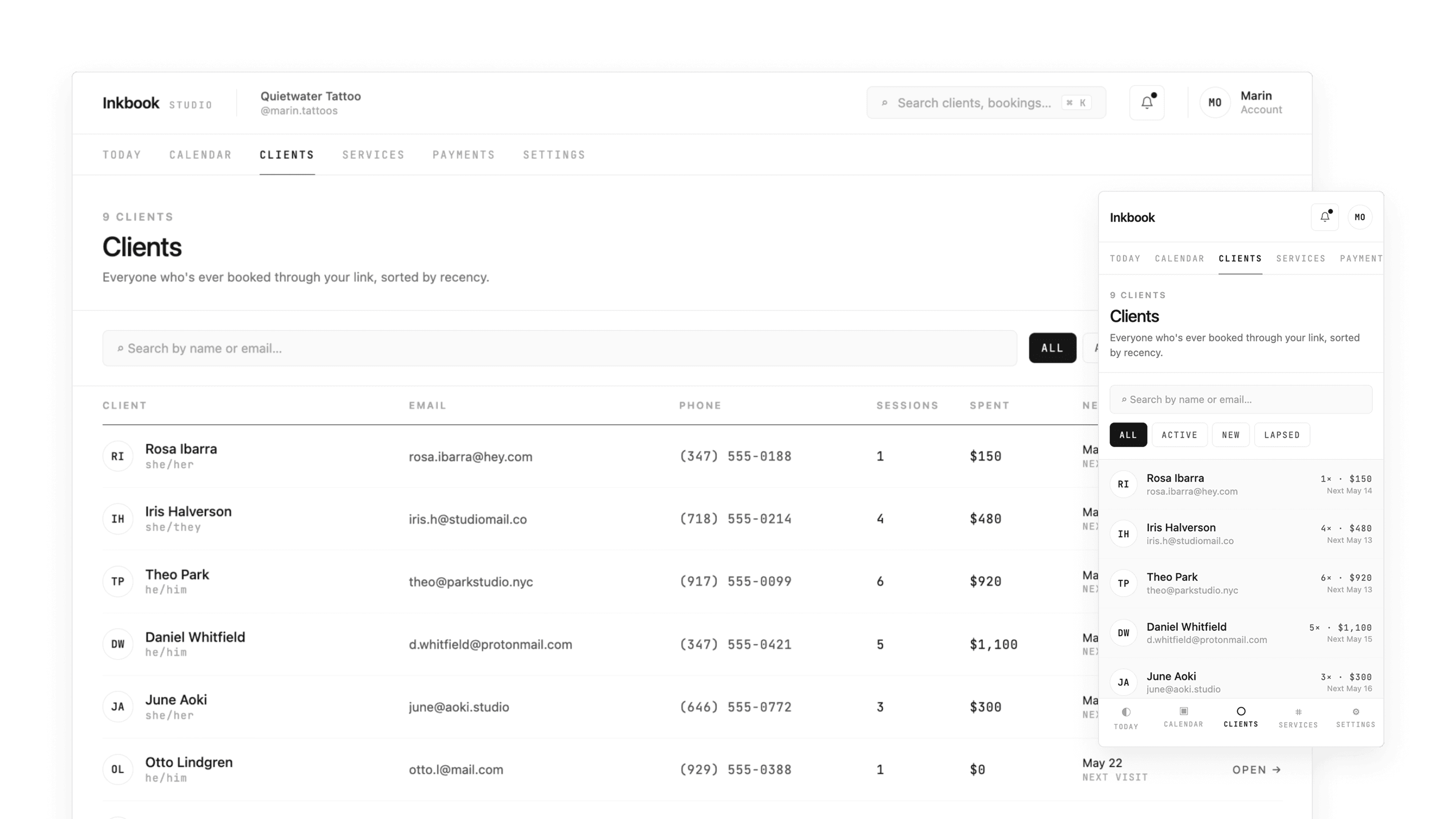Tap Daniel Whitfield in mobile list

click(x=1186, y=627)
